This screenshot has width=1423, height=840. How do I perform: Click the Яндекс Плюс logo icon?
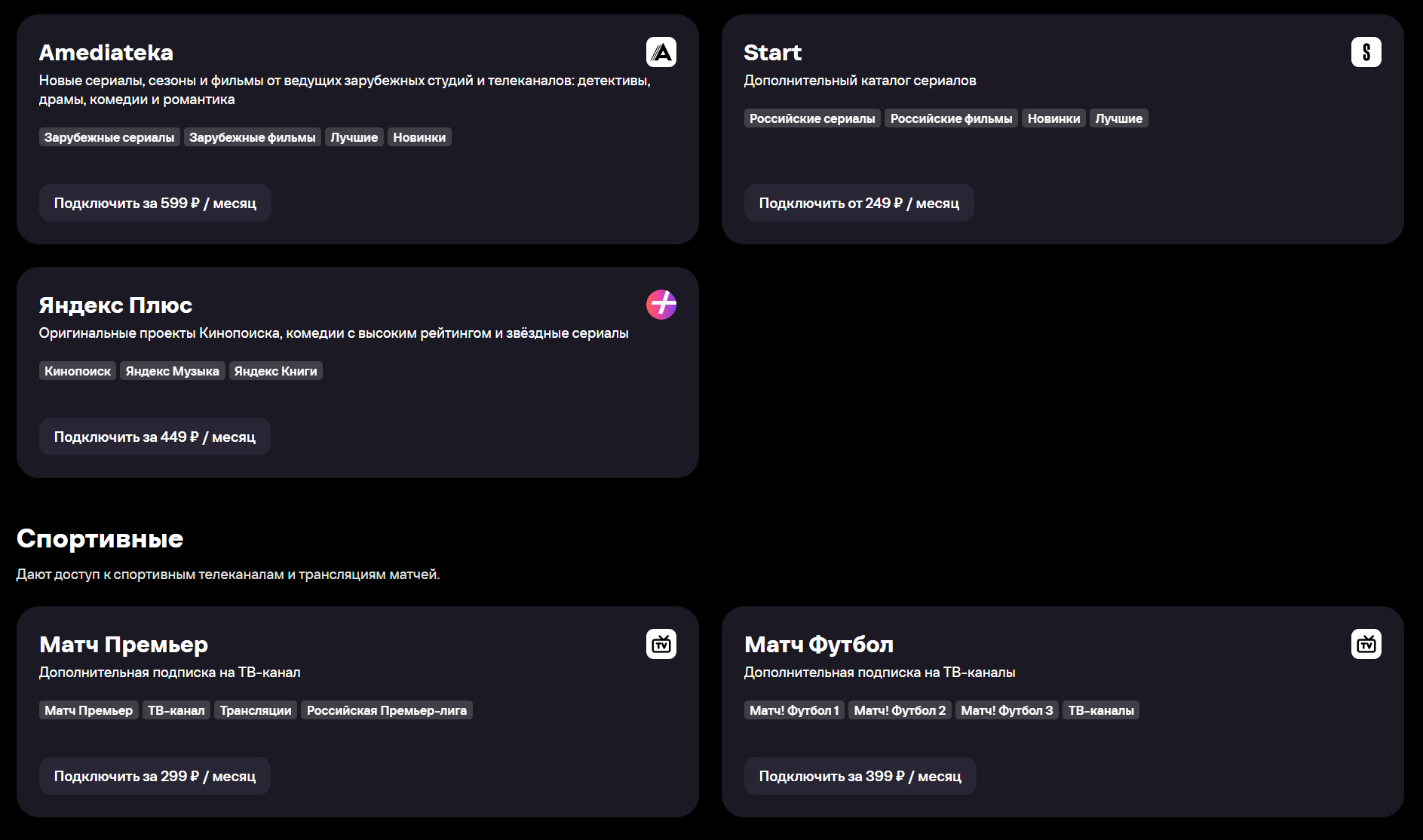point(661,305)
